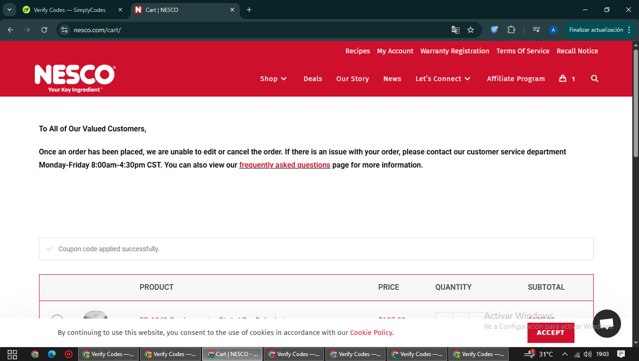Open the volume control in tray
This screenshot has width=639, height=361.
[587, 354]
